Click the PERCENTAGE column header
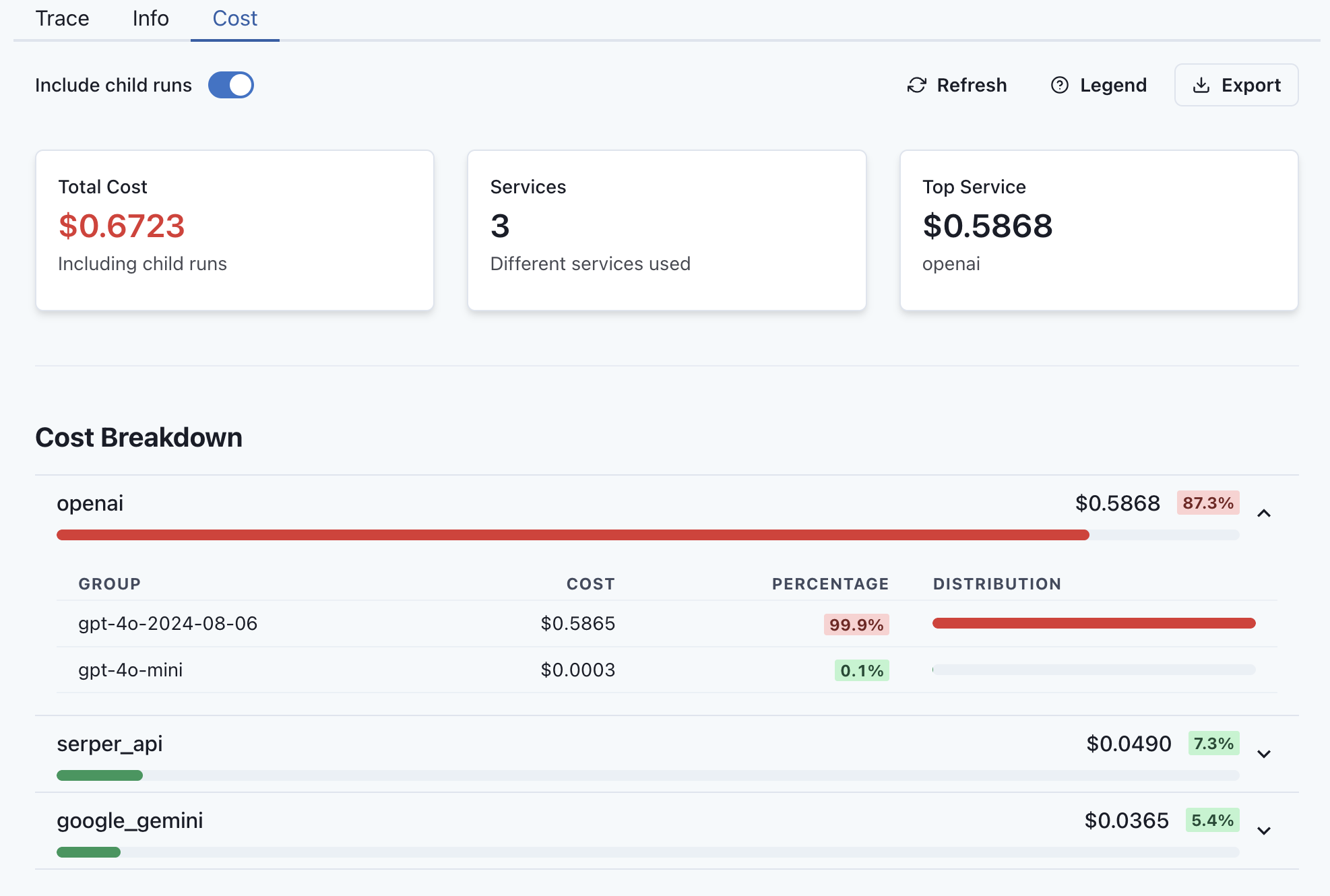 [830, 584]
